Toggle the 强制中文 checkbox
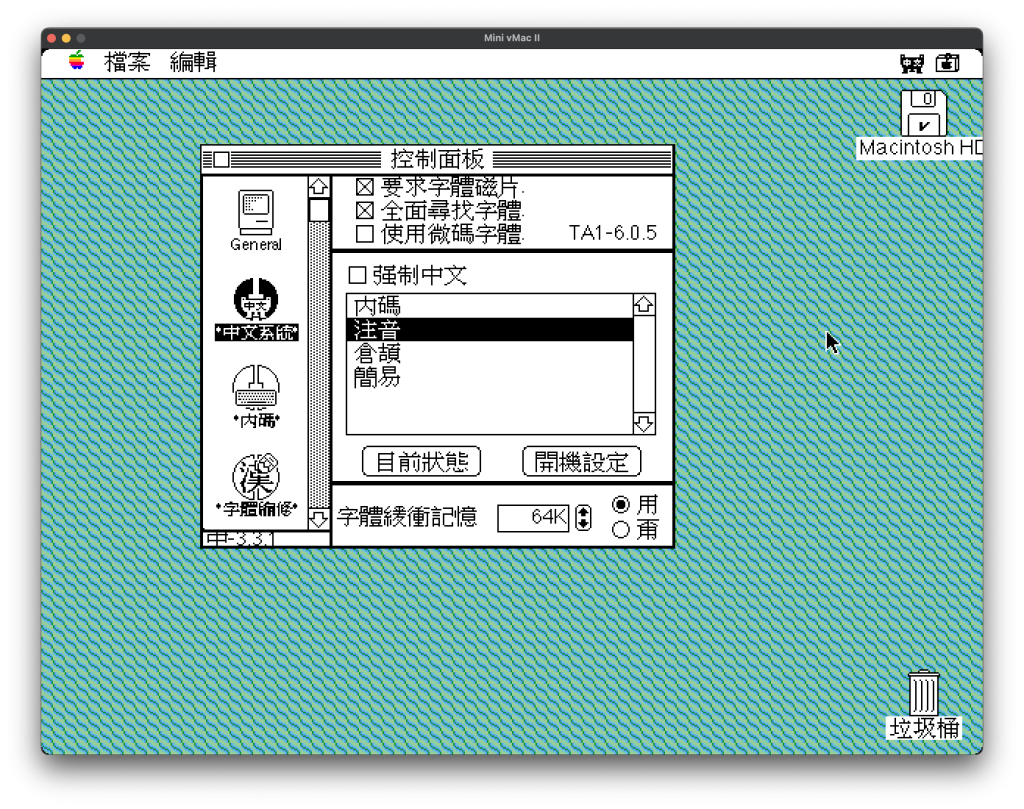Viewport: 1024px width, 809px height. tap(357, 276)
